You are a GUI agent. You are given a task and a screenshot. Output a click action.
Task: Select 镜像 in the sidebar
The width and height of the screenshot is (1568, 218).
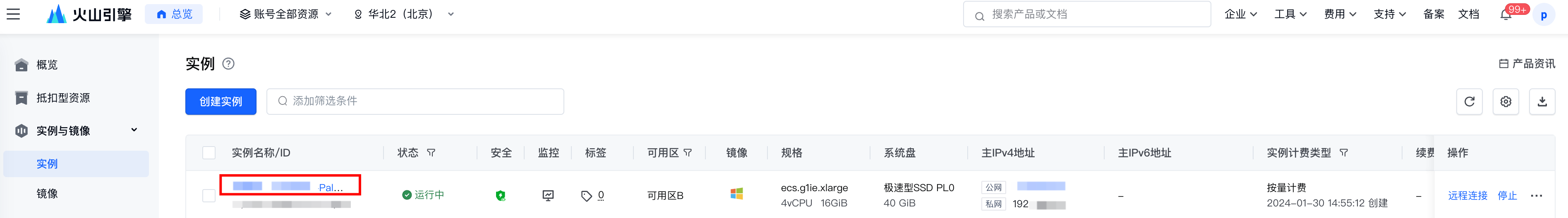[x=47, y=194]
